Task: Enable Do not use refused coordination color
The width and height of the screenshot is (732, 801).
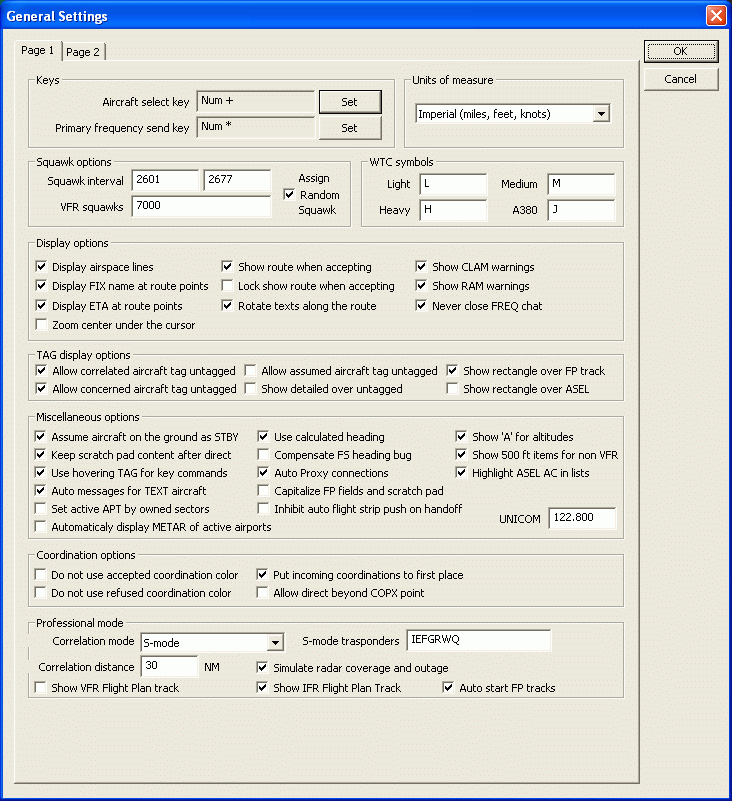Action: (40, 592)
